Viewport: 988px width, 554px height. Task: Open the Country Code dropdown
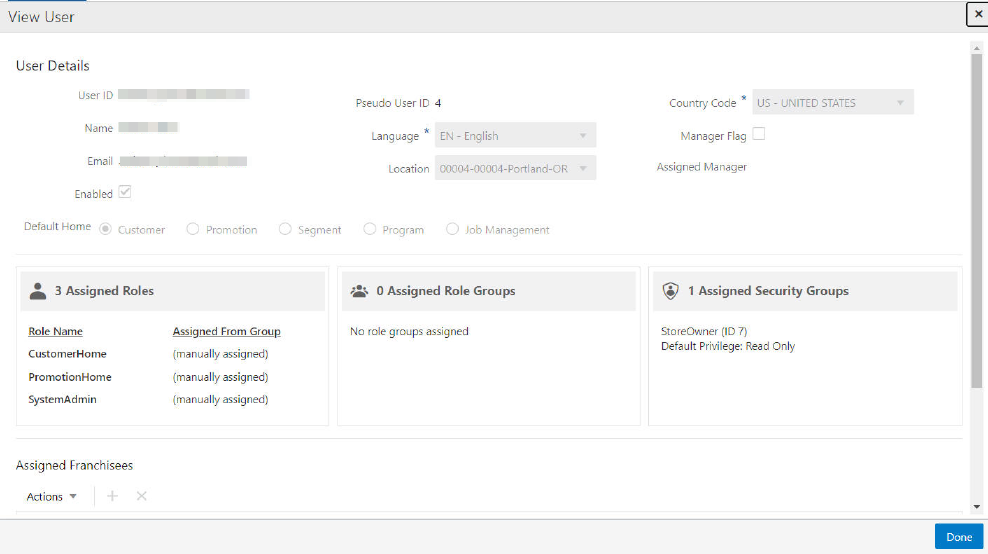[x=832, y=102]
